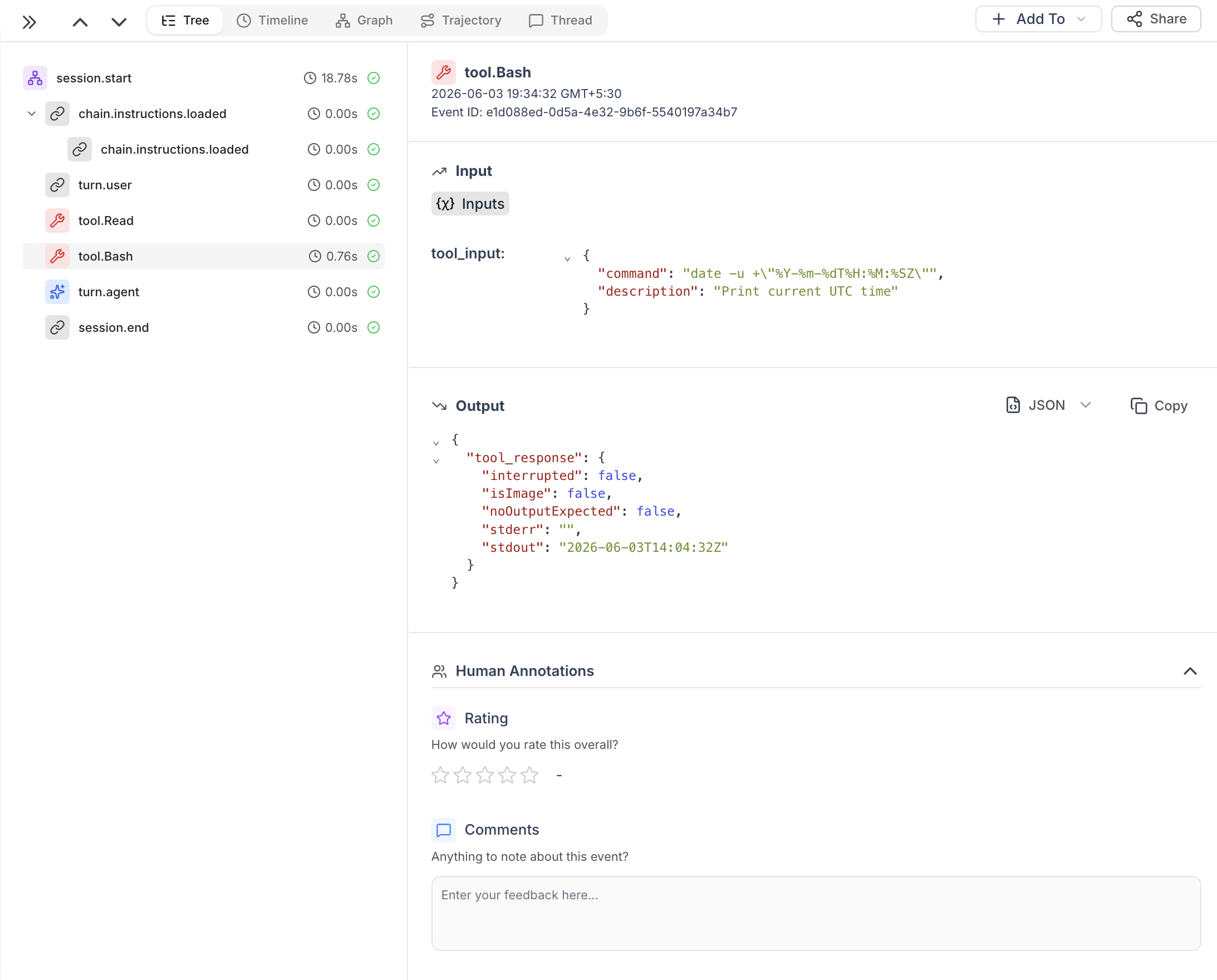Click the Input section trend icon
The width and height of the screenshot is (1217, 980).
click(x=439, y=171)
